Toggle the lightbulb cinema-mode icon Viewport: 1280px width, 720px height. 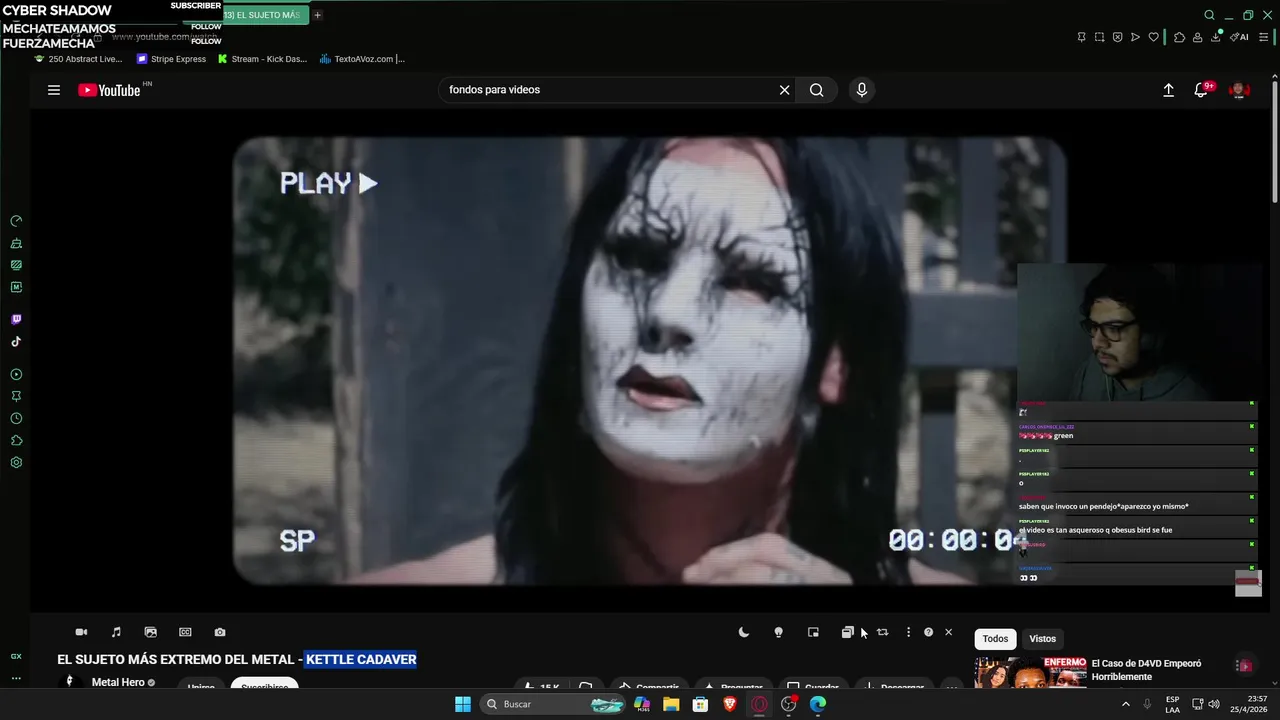coord(779,632)
